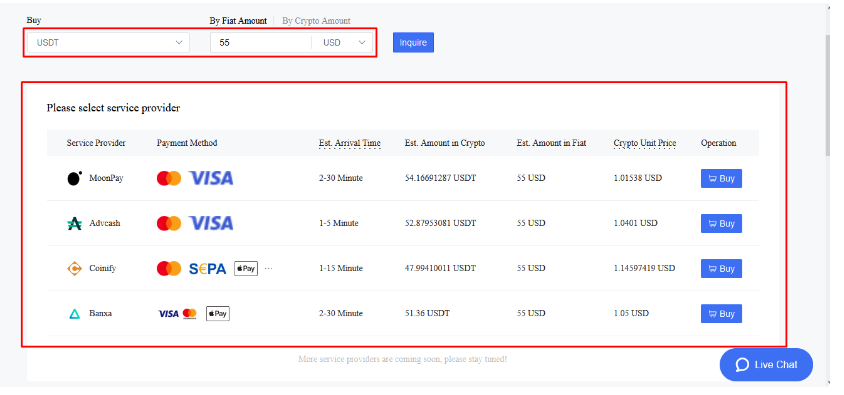The width and height of the screenshot is (844, 395).
Task: Click the Coinify provider logo icon
Action: (74, 268)
